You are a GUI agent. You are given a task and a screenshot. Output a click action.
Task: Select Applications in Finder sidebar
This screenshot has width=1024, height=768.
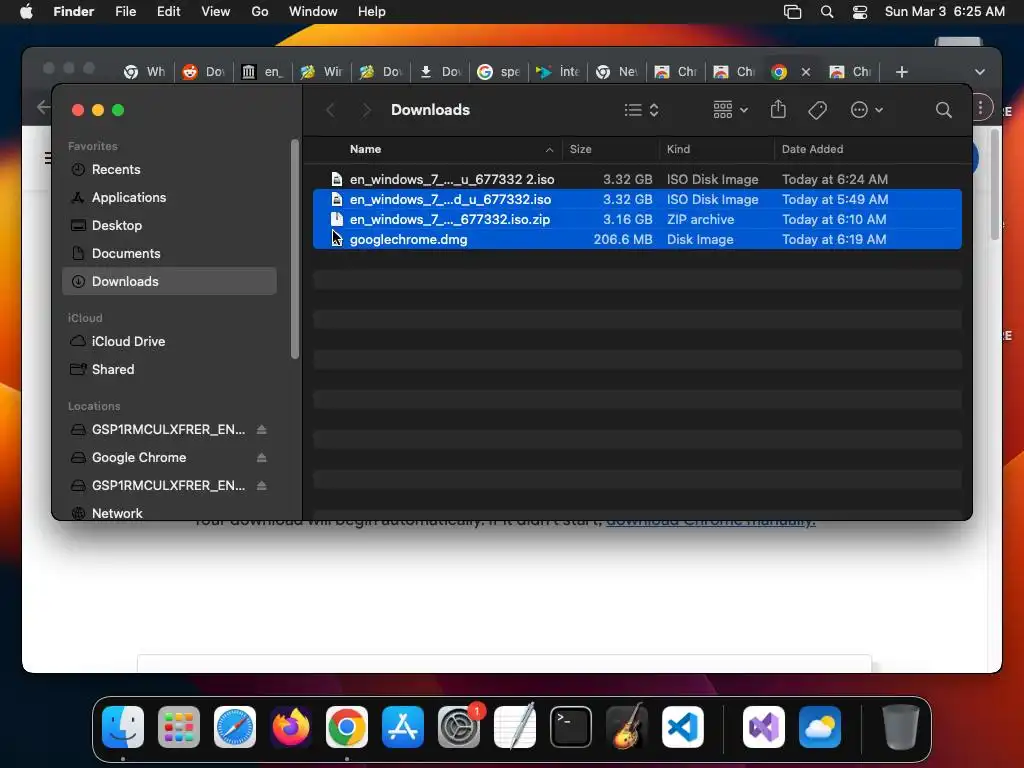(169, 197)
